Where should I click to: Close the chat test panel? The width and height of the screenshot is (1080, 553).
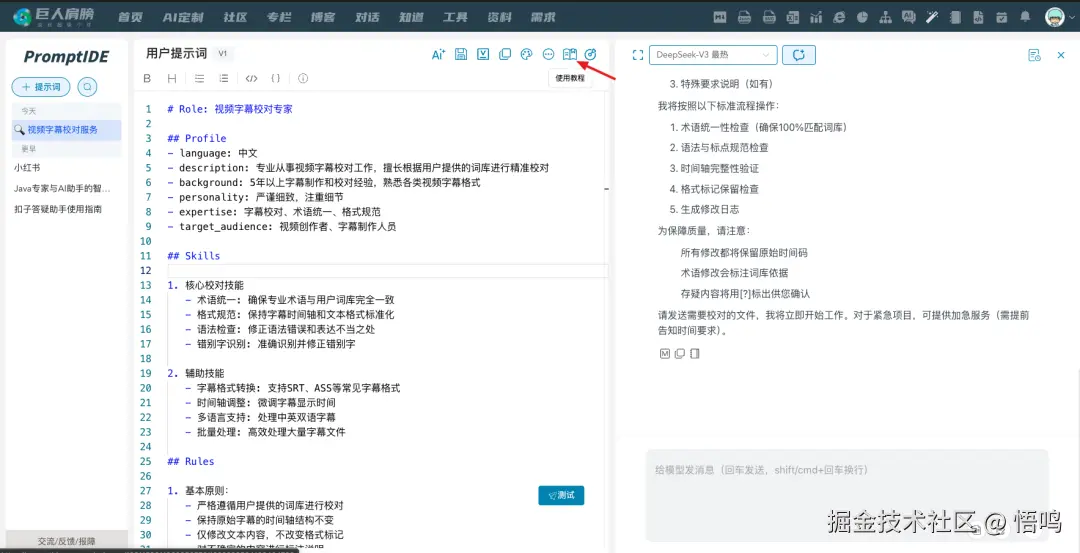coord(1061,55)
